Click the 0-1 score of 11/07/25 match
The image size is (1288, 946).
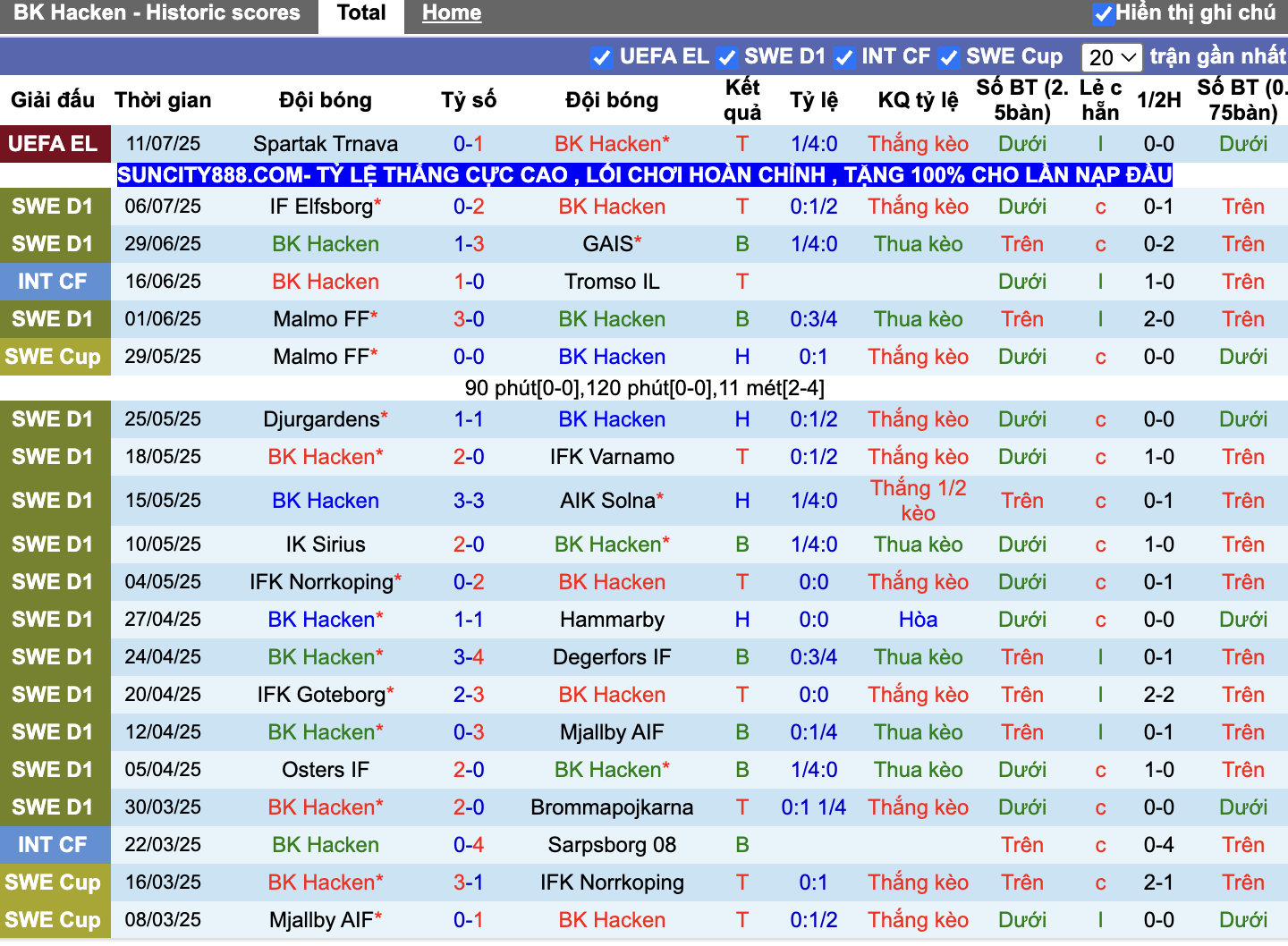[469, 144]
